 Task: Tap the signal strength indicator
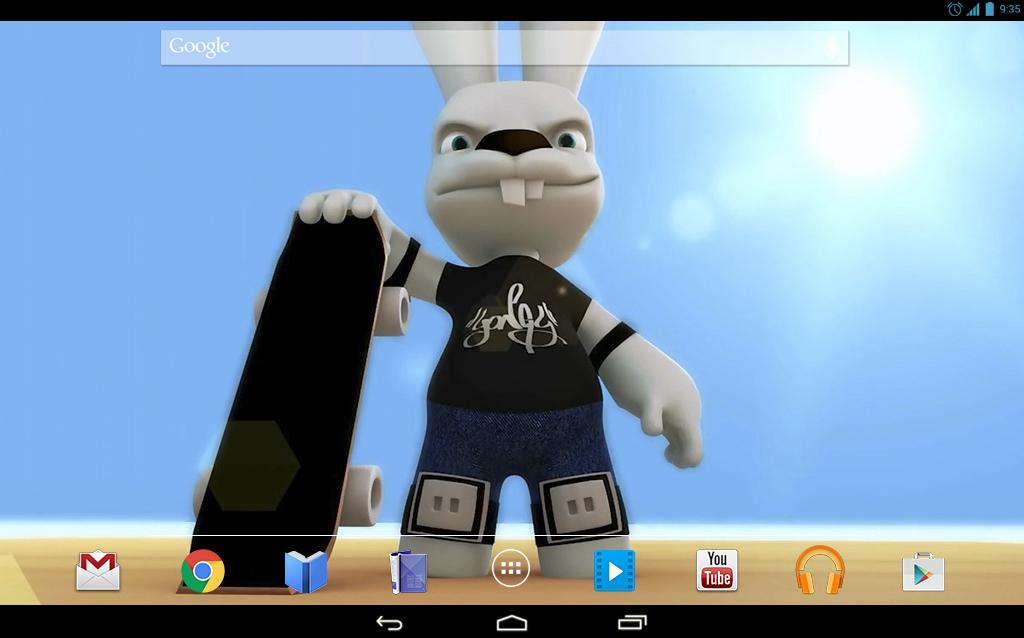[973, 9]
